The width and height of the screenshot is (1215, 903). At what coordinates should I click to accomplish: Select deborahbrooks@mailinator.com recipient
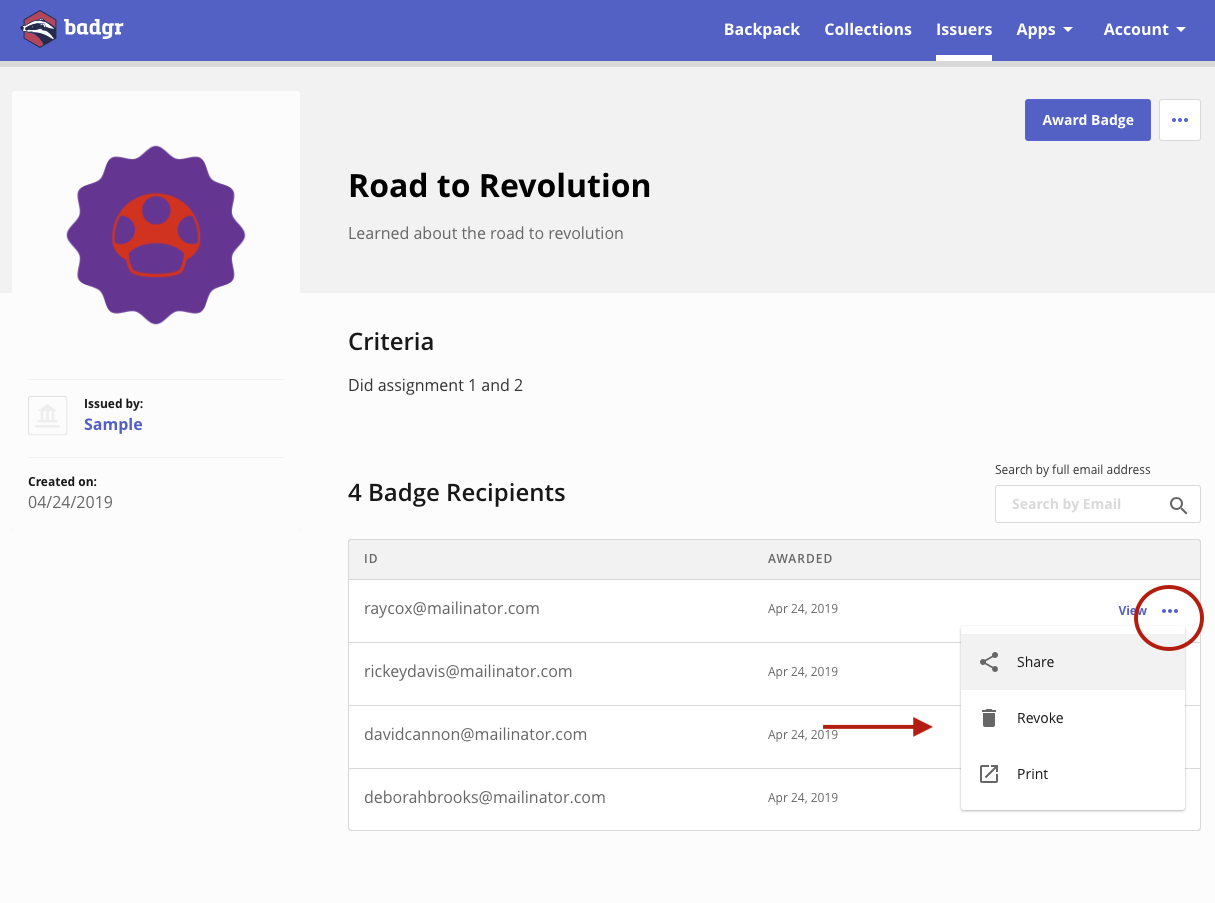pos(485,797)
